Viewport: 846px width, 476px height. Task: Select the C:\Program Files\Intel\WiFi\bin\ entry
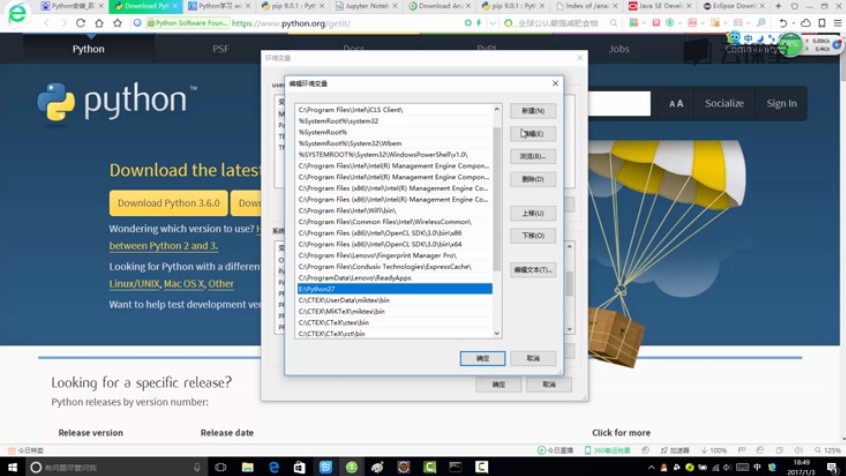coord(394,210)
